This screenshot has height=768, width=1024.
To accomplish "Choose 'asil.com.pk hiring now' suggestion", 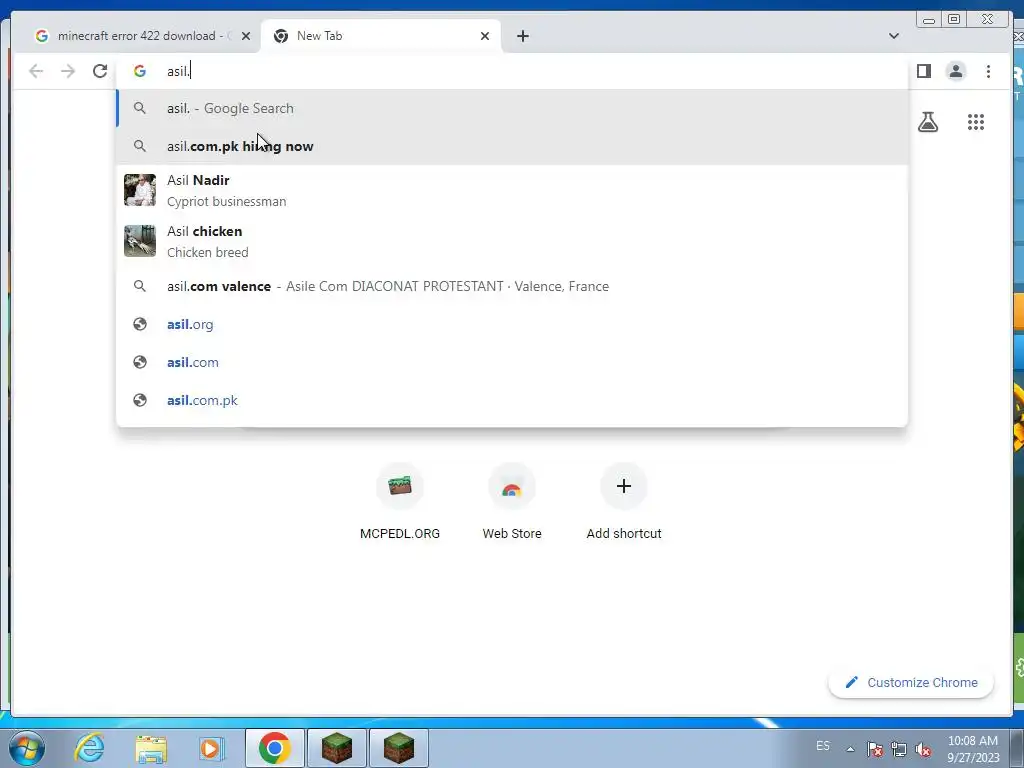I will [x=512, y=146].
